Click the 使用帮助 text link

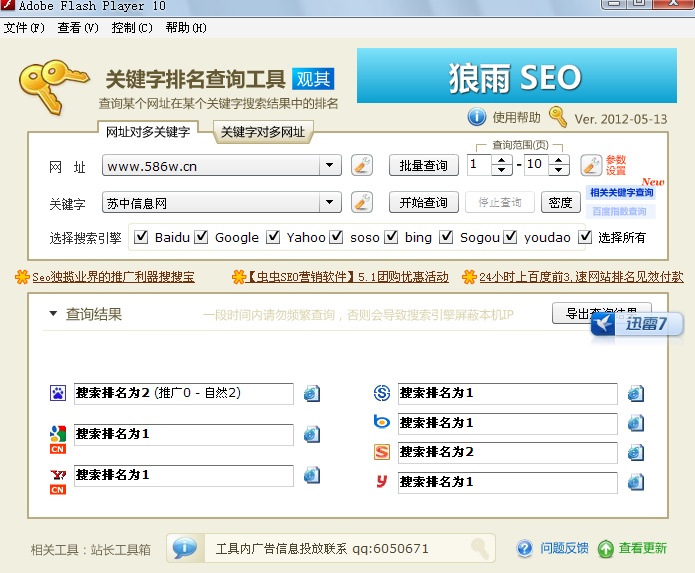click(516, 117)
